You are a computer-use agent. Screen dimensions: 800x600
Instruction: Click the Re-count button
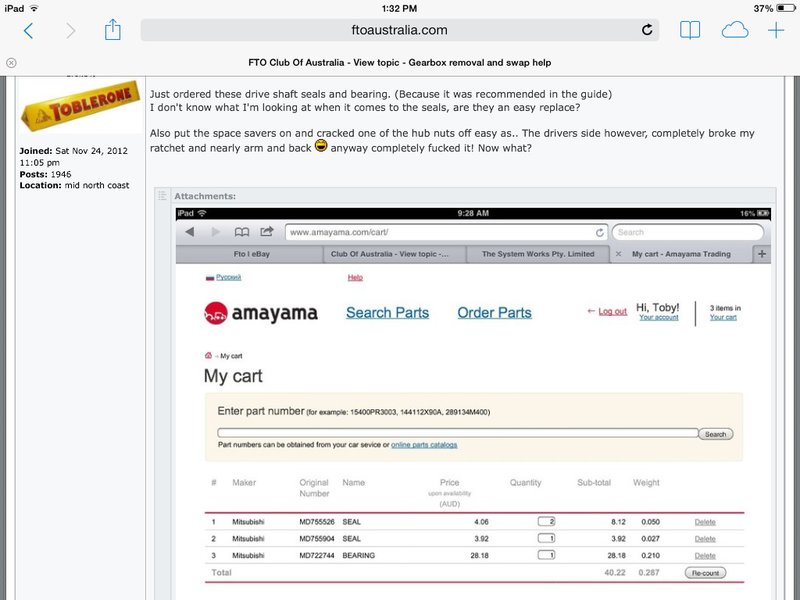pyautogui.click(x=705, y=573)
